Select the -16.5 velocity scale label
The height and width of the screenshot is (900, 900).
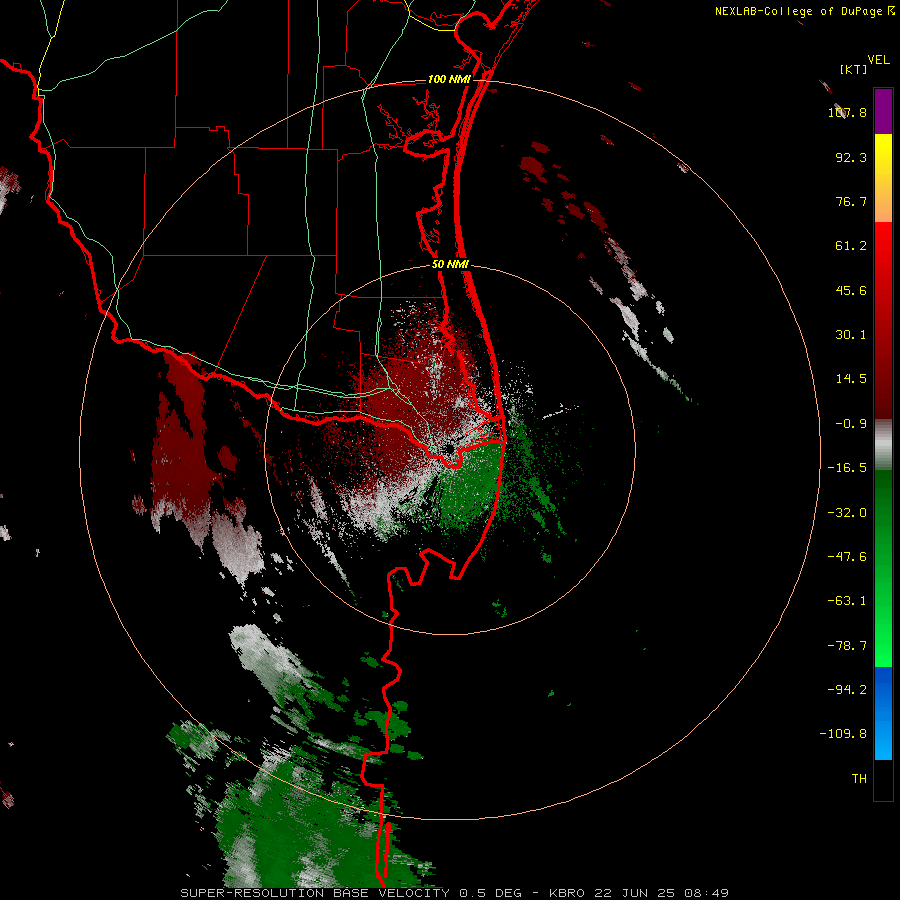847,468
